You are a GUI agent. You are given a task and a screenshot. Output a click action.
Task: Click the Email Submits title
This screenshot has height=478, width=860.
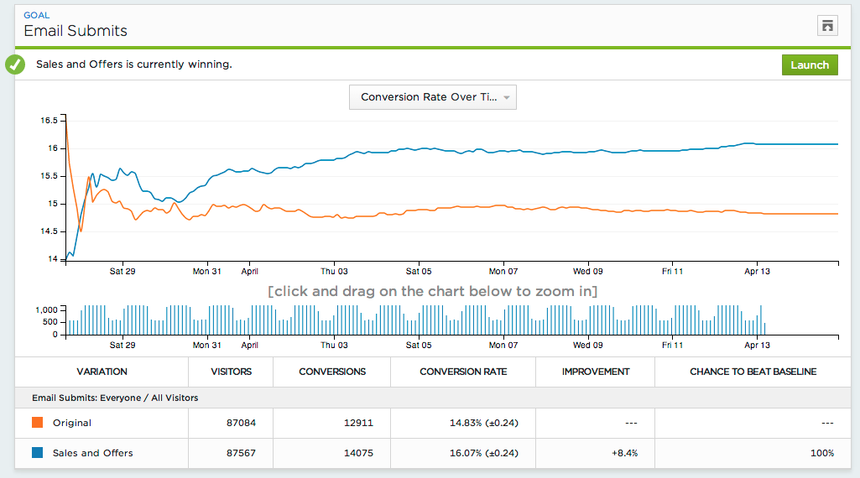coord(75,31)
